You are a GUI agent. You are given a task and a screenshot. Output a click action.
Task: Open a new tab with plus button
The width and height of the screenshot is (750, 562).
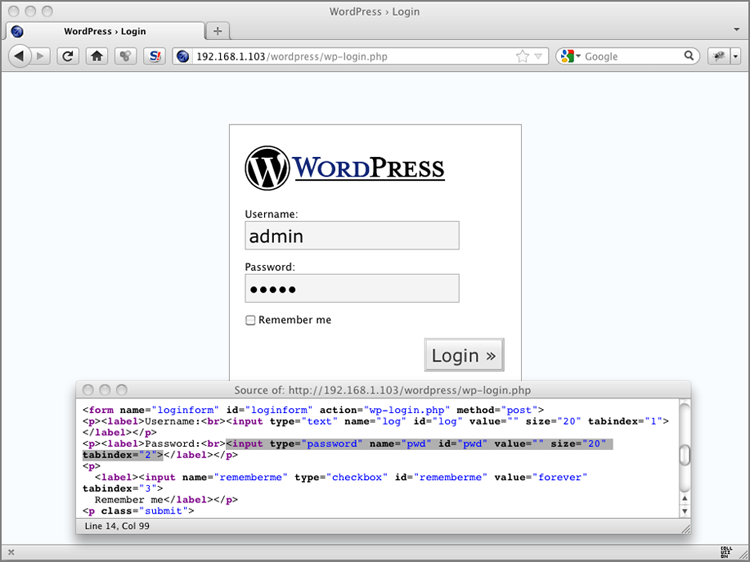[x=218, y=31]
